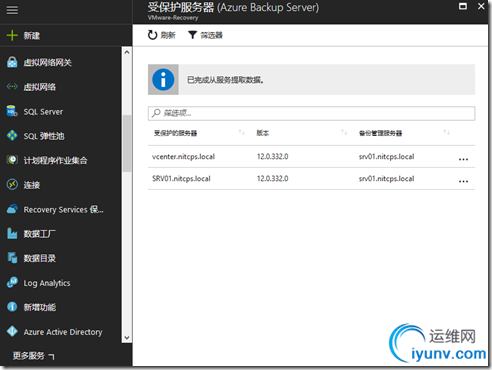This screenshot has width=492, height=370.
Task: Open 新增功能 sidebar label
Action: 40,307
